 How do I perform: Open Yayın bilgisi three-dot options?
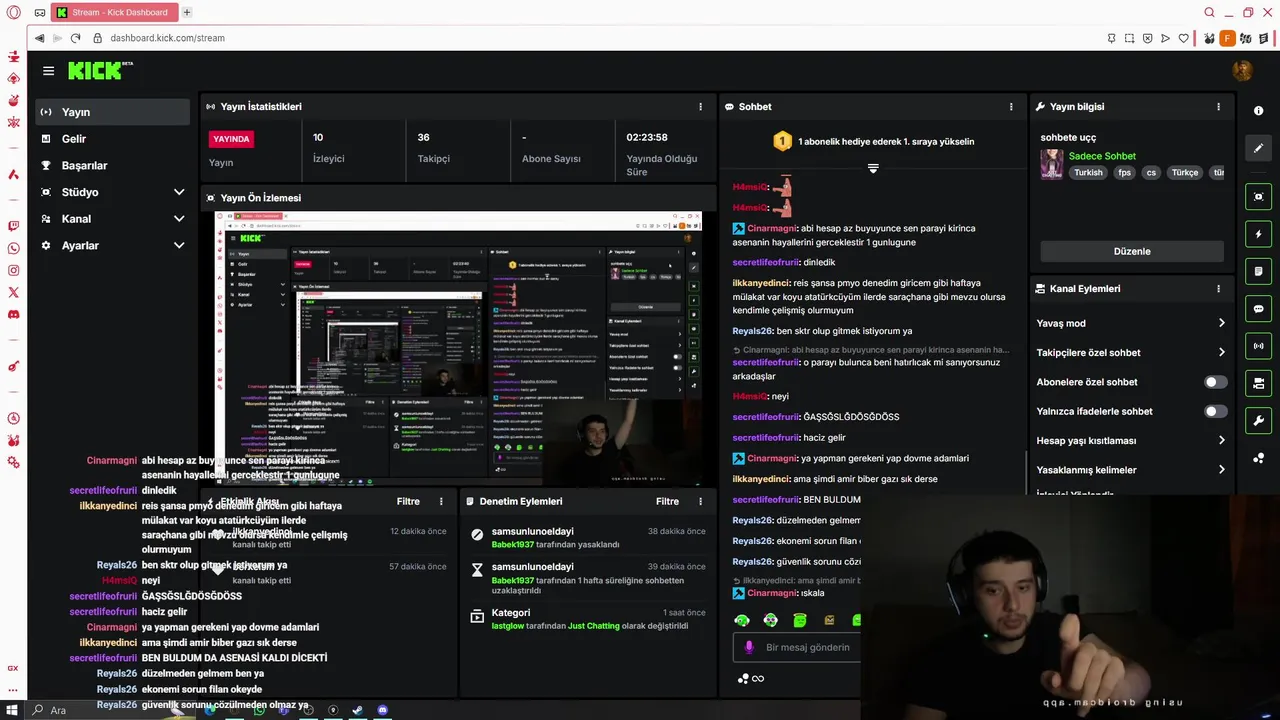click(1218, 106)
